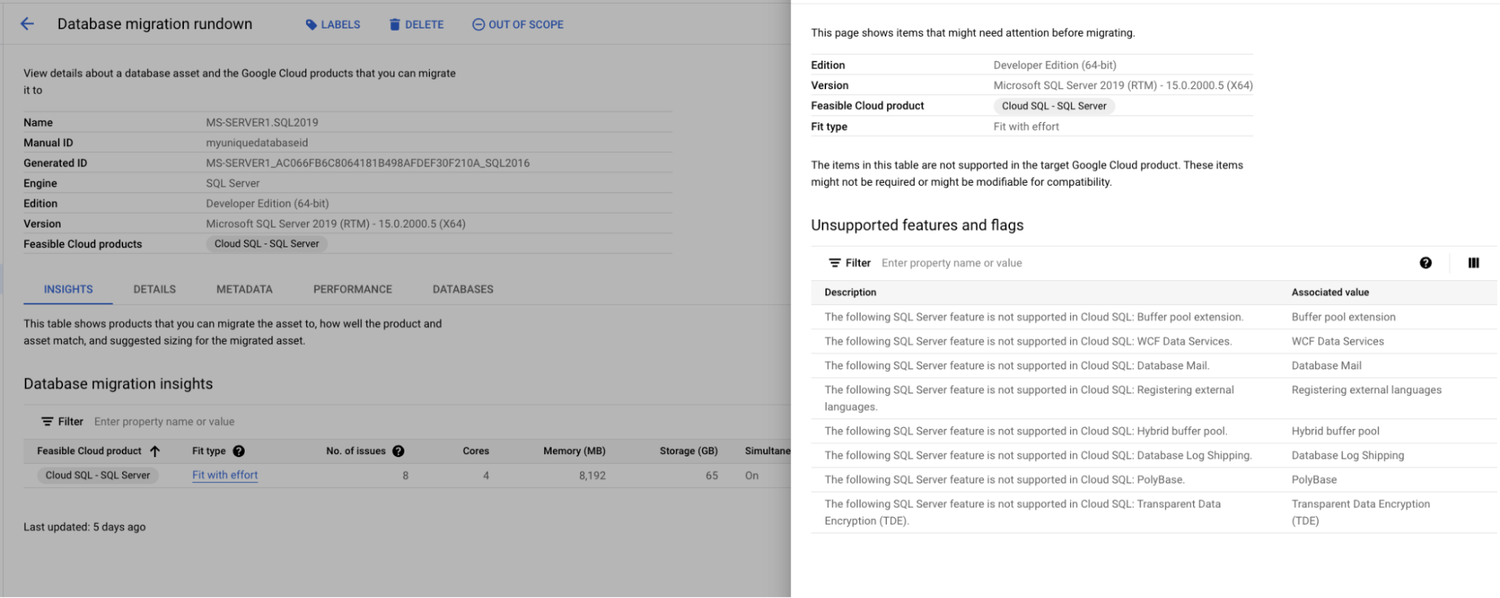This screenshot has height=598, width=1500.
Task: Switch to the Insights tab
Action: [68, 289]
